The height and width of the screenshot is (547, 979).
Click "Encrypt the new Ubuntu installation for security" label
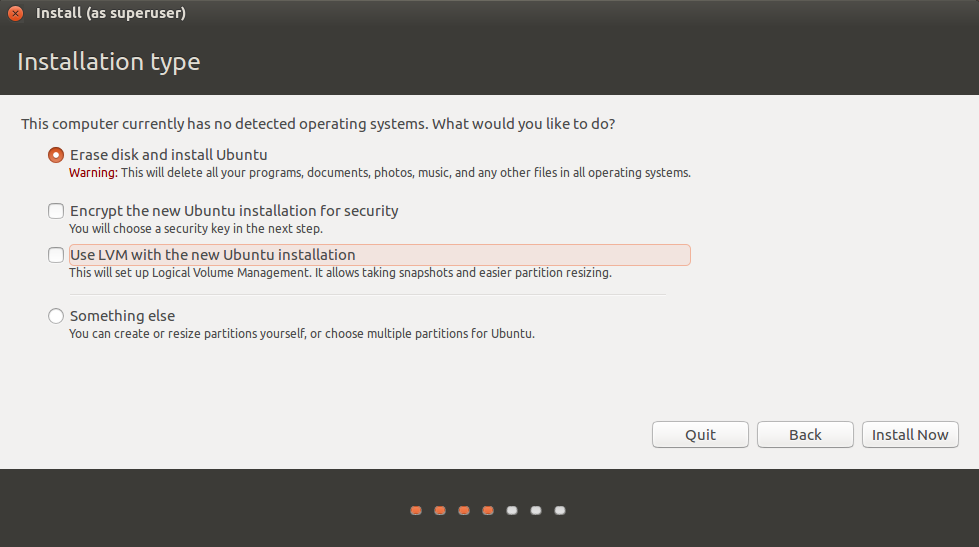point(234,211)
